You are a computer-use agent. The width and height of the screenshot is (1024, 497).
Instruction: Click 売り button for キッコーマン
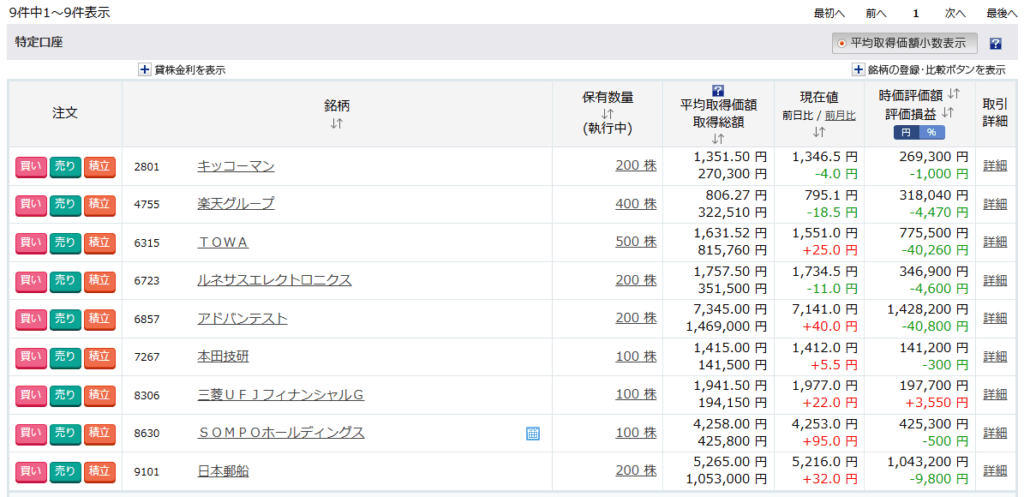pos(65,167)
